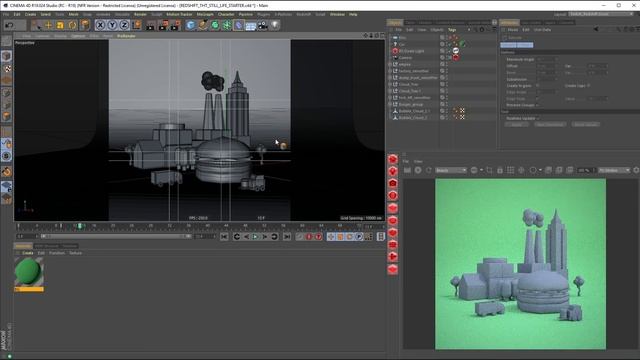The image size is (640, 360).
Task: Click the timeline current-frame marker
Action: tap(80, 226)
